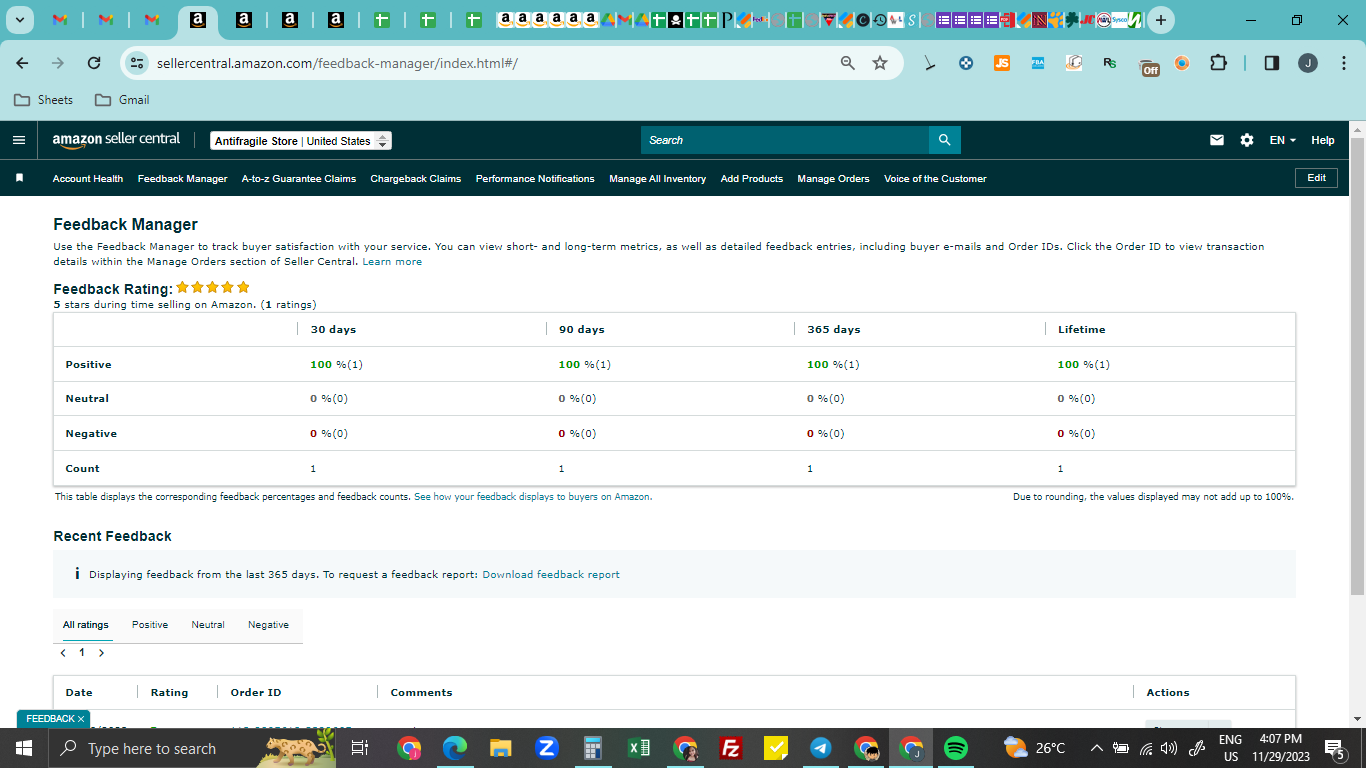The height and width of the screenshot is (768, 1366).
Task: Open A-to-z Guarantee Claims page
Action: click(299, 179)
